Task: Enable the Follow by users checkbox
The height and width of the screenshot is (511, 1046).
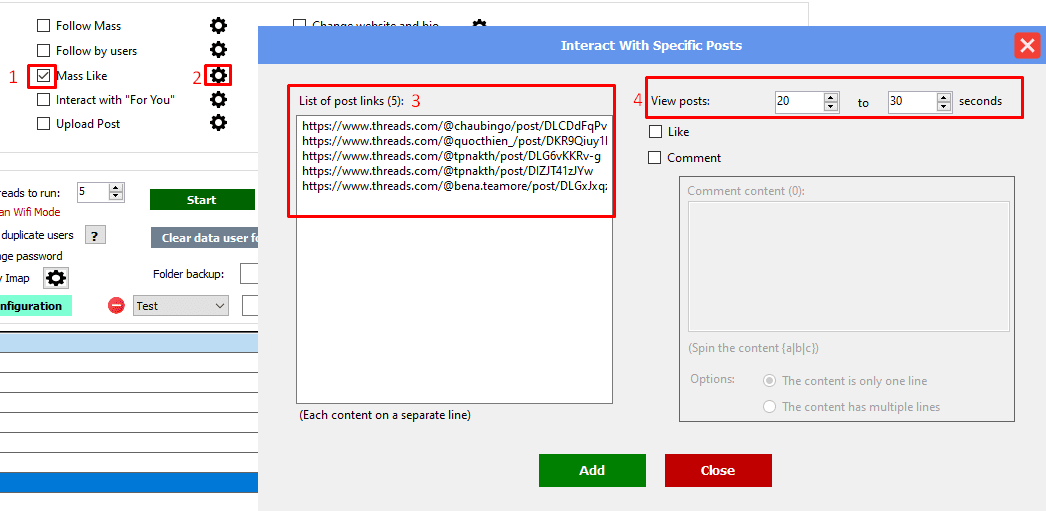Action: click(x=43, y=51)
